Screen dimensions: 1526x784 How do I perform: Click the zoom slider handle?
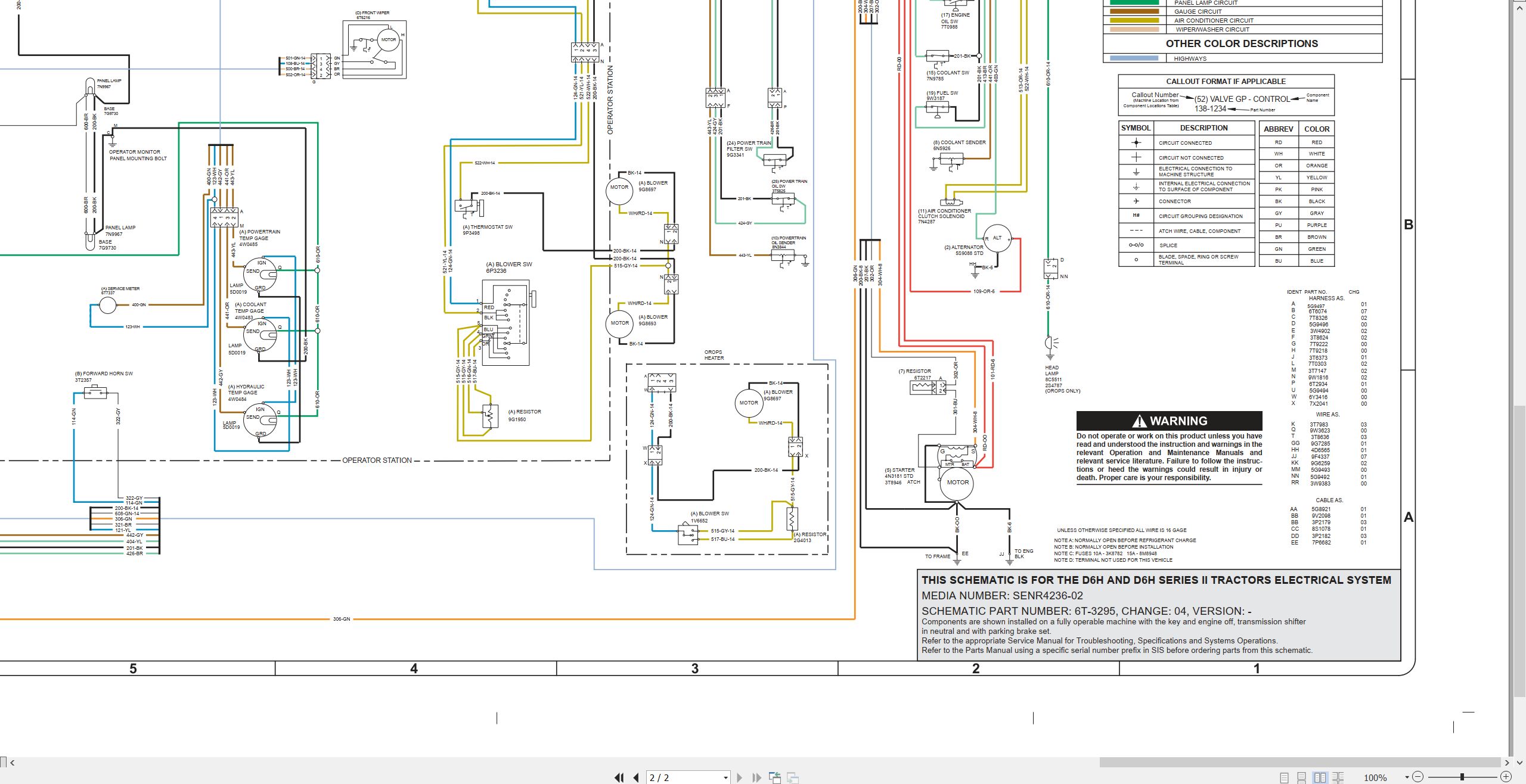pos(1462,777)
